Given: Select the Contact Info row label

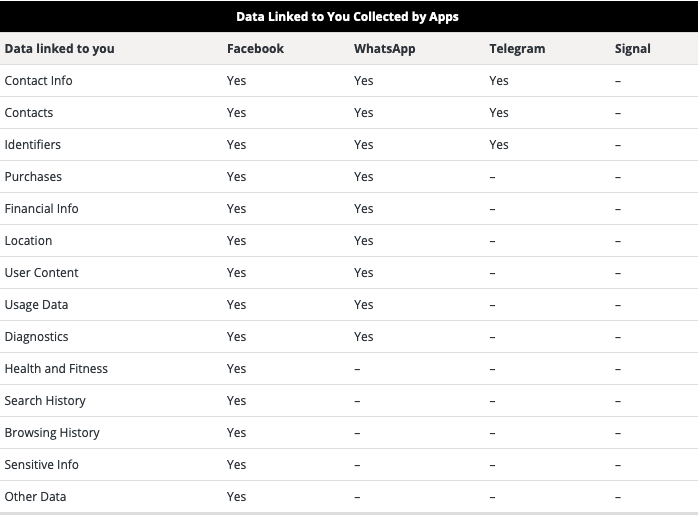Looking at the screenshot, I should pos(38,81).
